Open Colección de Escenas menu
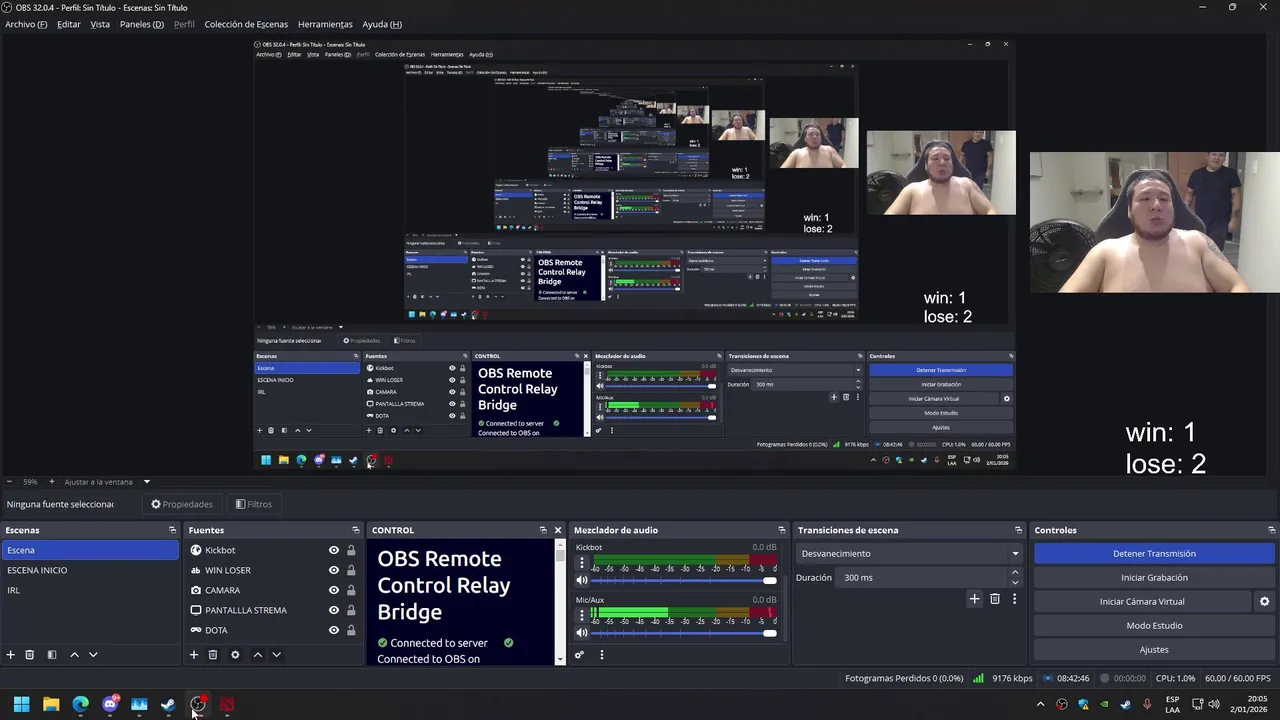 pyautogui.click(x=246, y=24)
